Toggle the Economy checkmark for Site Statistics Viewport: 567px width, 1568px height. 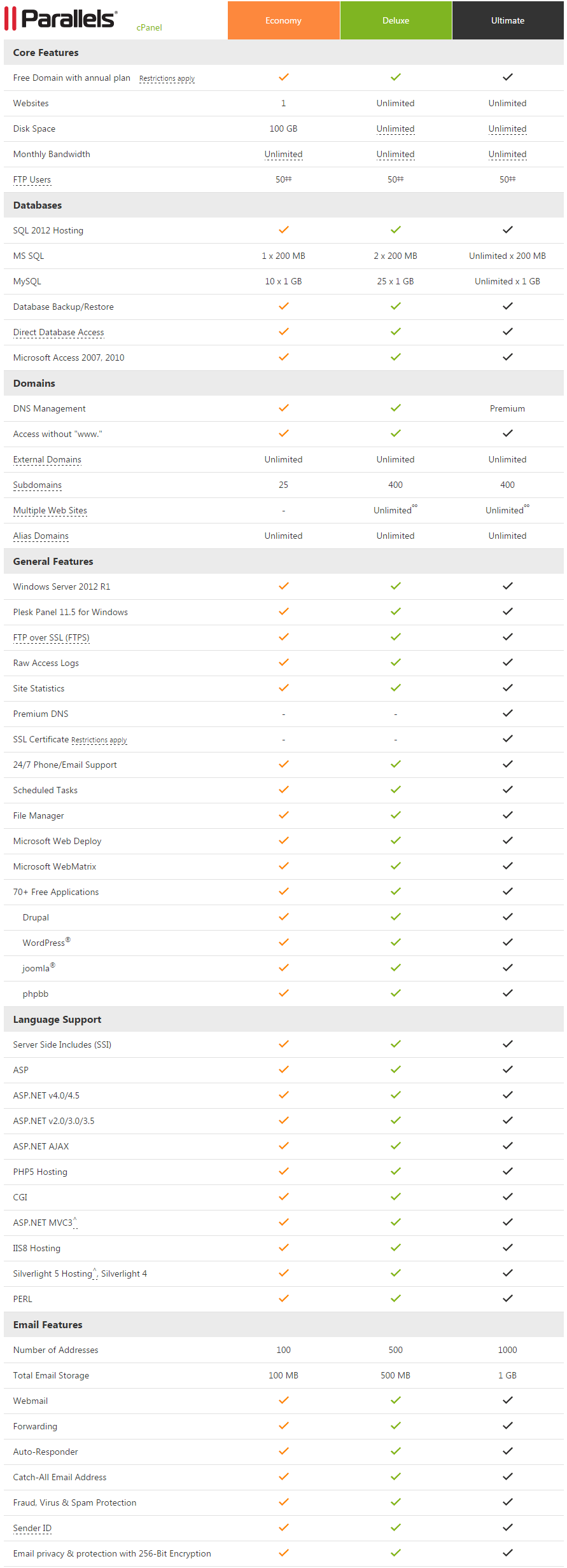[283, 687]
